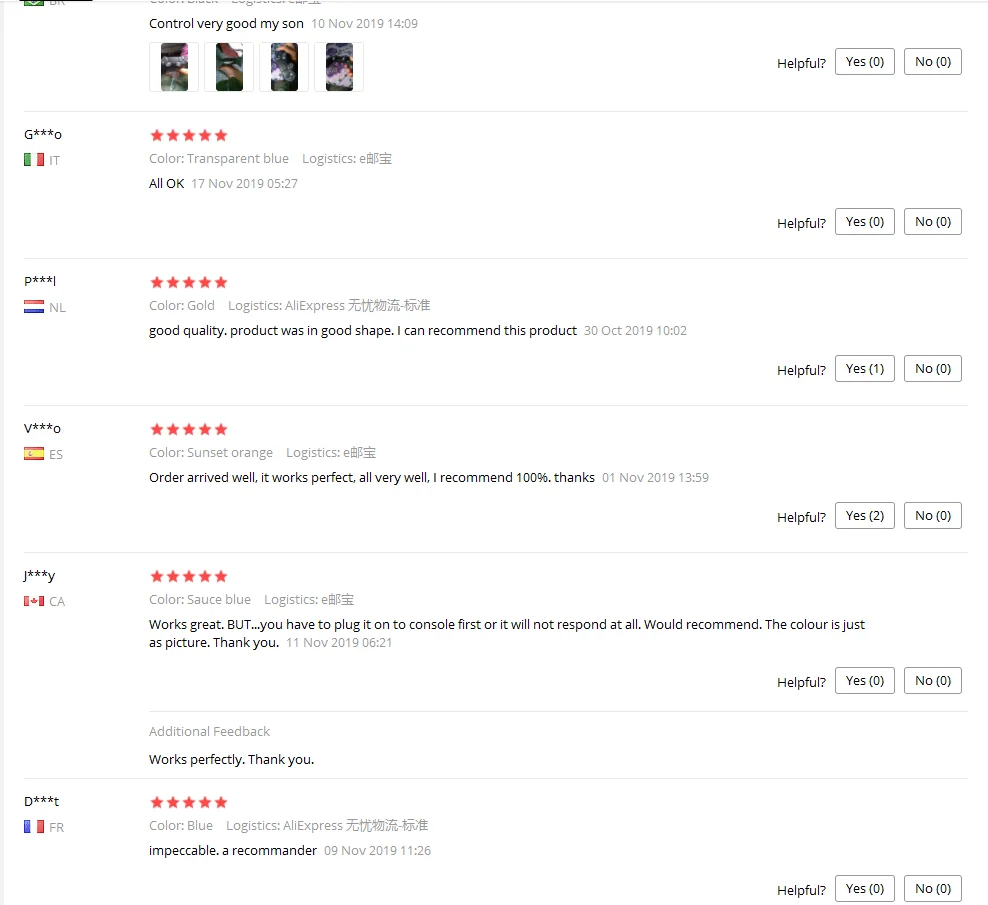Open the first review photo thumbnail
Image resolution: width=988 pixels, height=905 pixels.
[174, 67]
